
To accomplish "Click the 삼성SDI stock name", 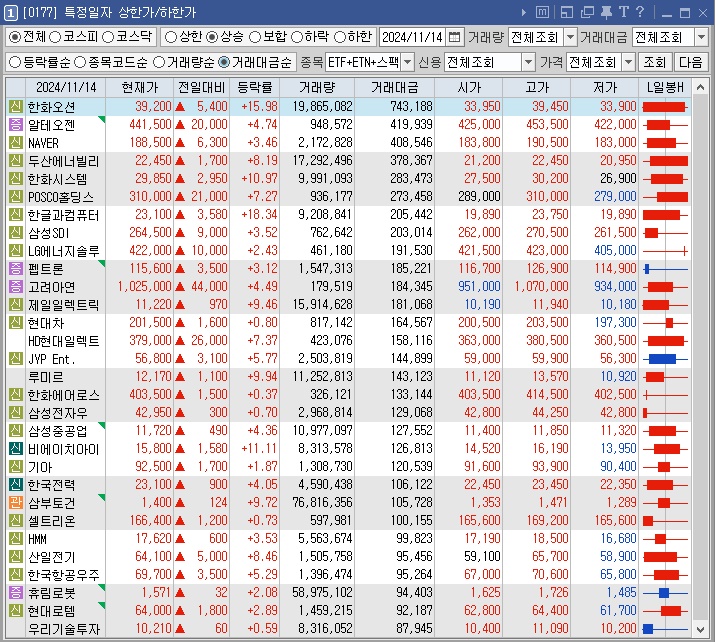I will click(x=48, y=233).
